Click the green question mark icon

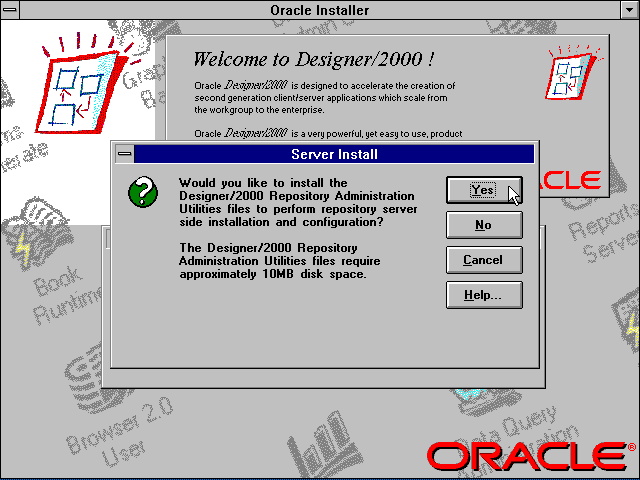[x=142, y=192]
